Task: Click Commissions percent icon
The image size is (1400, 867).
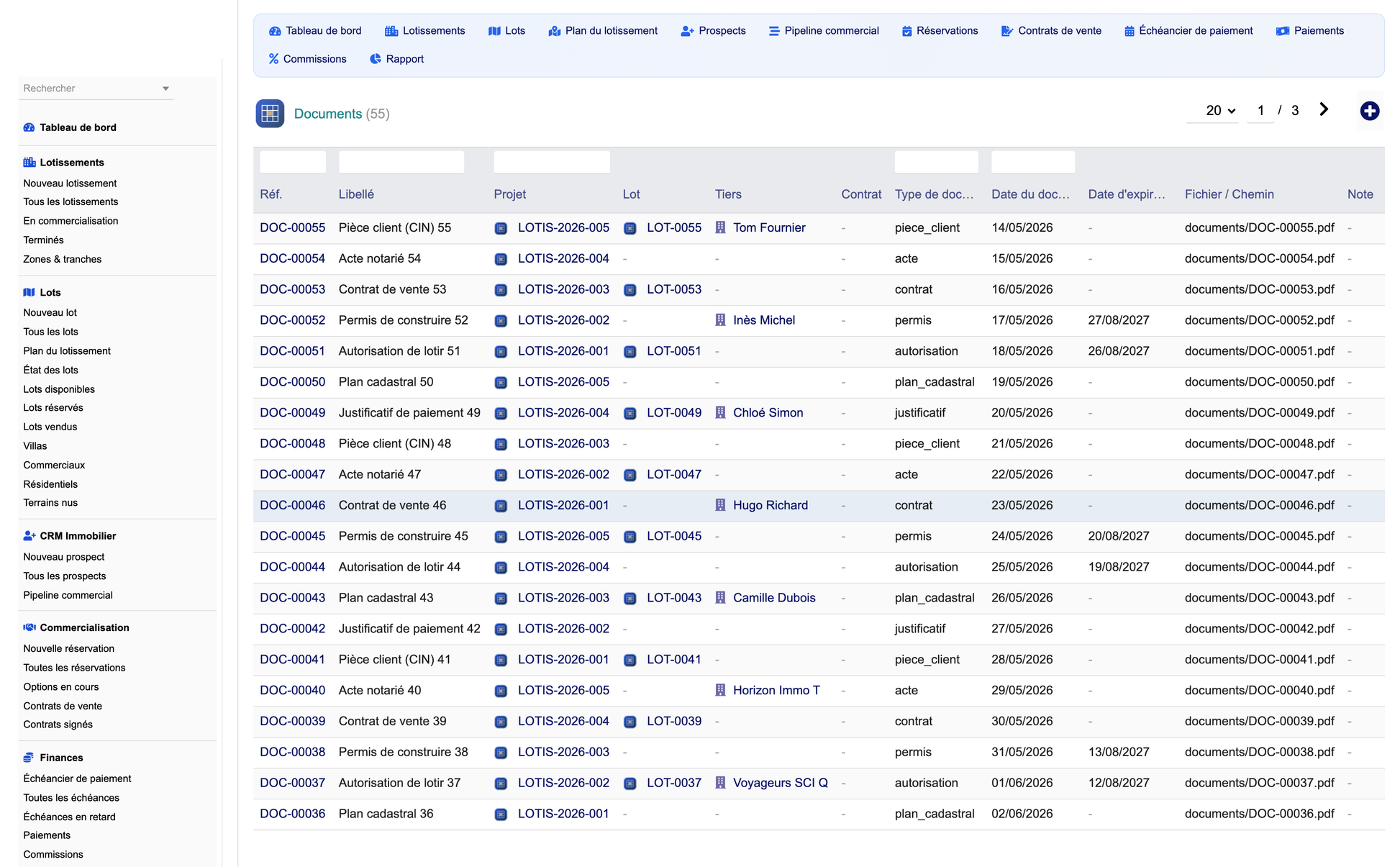Action: (273, 59)
